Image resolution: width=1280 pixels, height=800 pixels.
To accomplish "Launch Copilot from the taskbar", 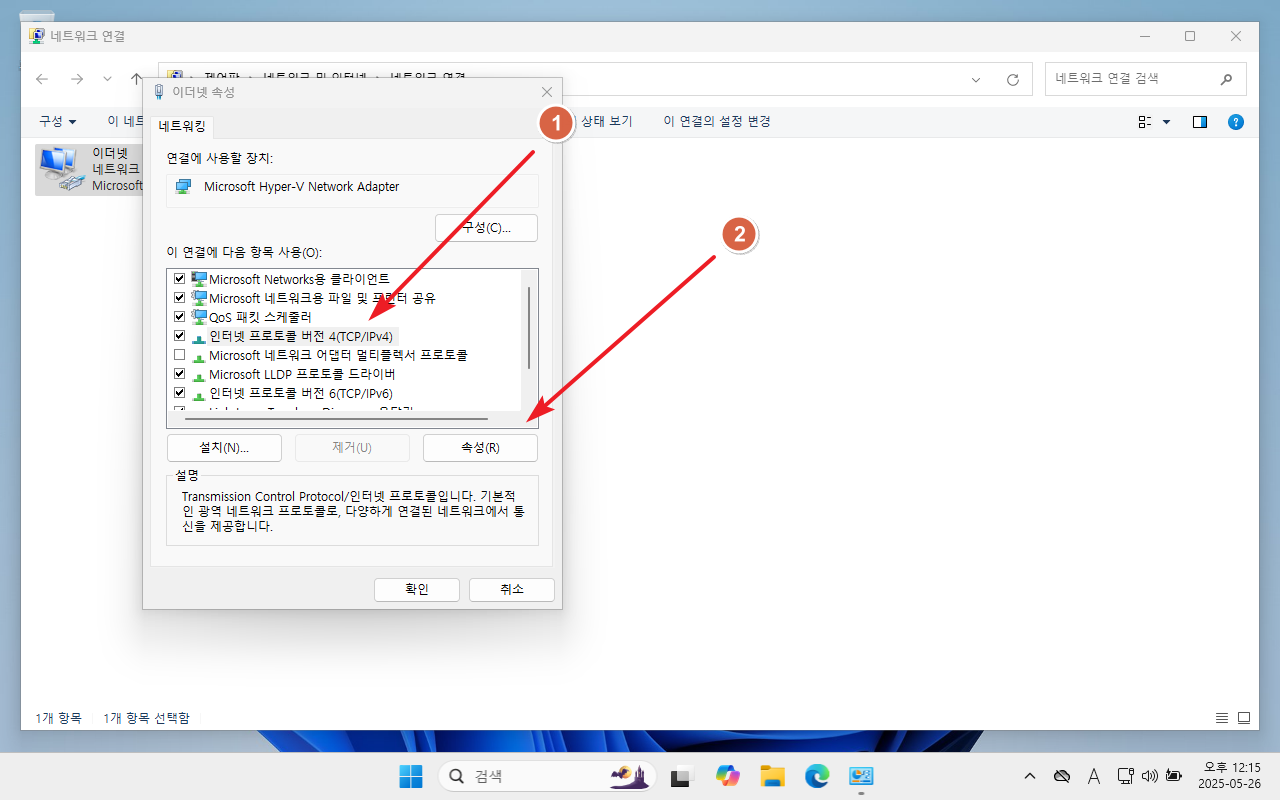I will (x=727, y=776).
